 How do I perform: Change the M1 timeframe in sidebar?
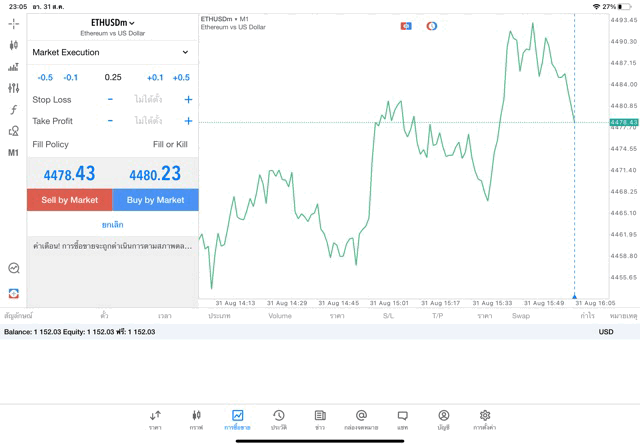click(13, 153)
